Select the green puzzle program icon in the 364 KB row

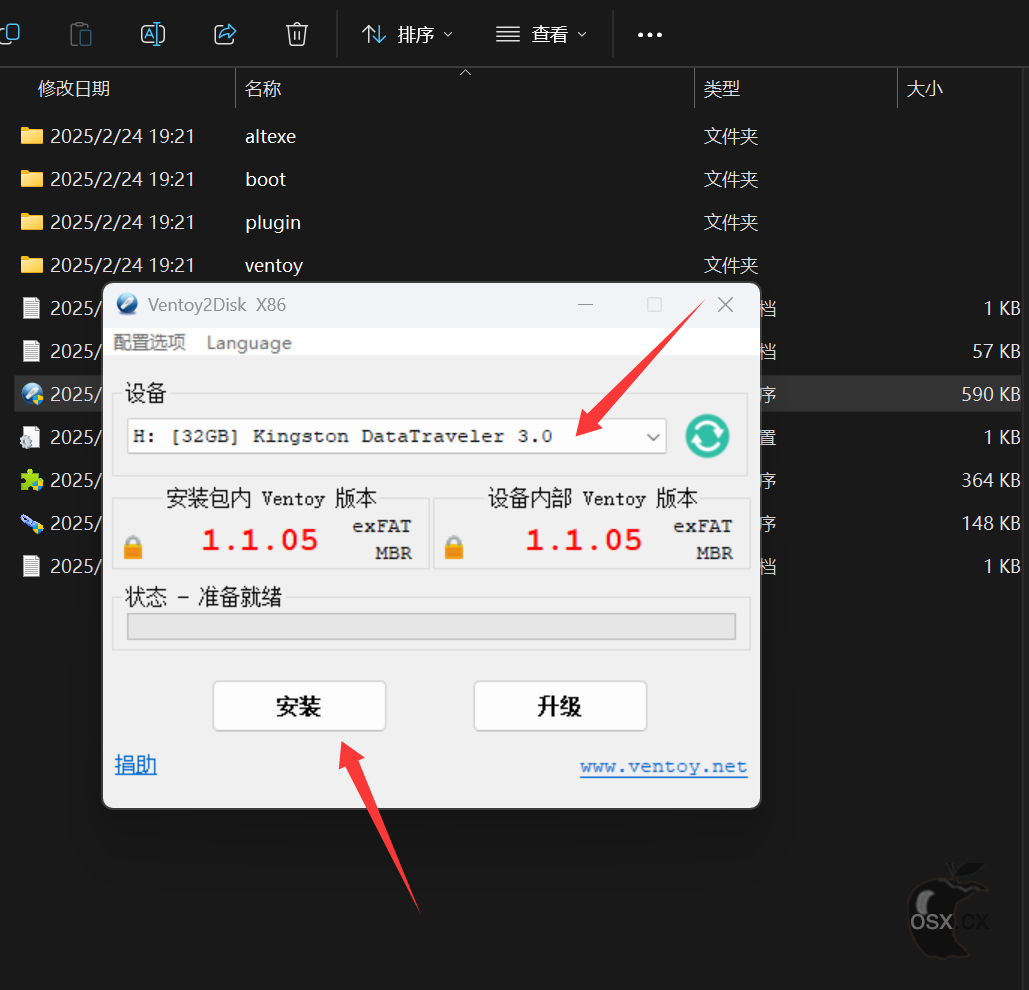tap(32, 480)
